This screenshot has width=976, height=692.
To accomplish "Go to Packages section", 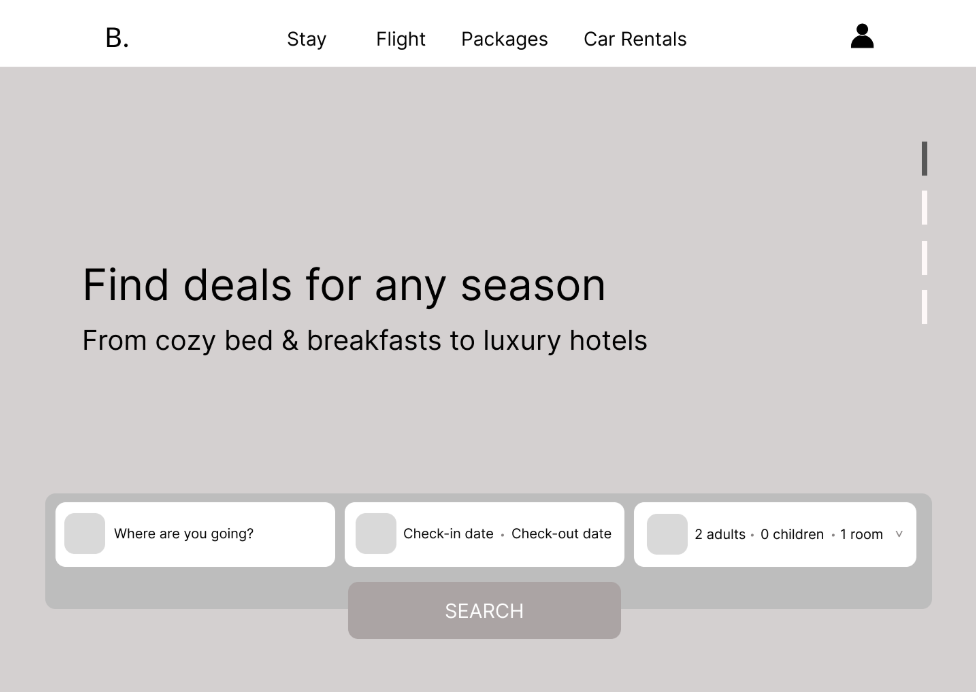I will 505,39.
